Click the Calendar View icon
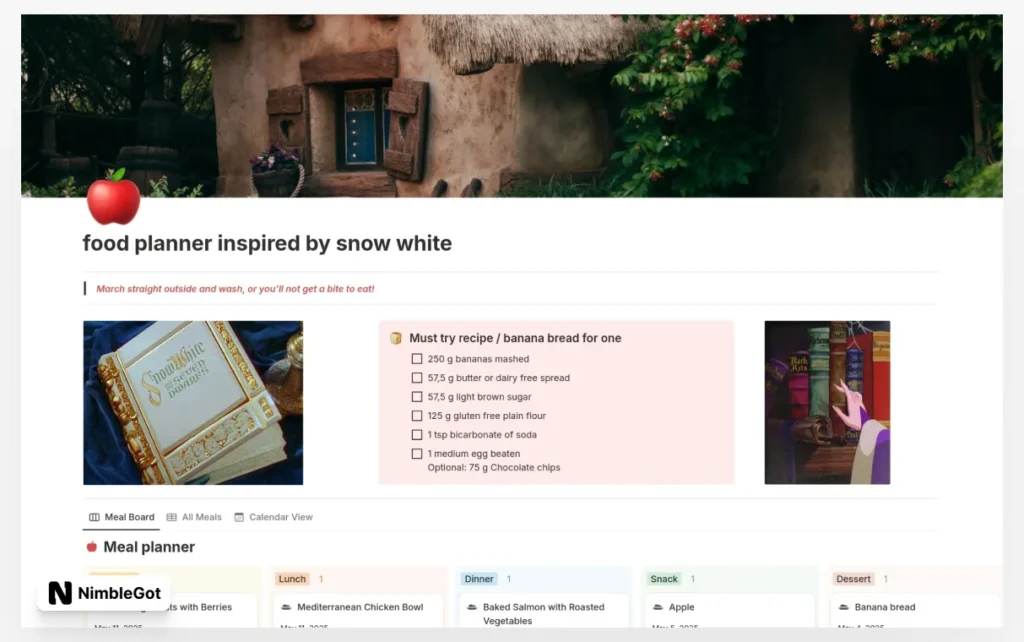This screenshot has height=642, width=1024. 239,517
